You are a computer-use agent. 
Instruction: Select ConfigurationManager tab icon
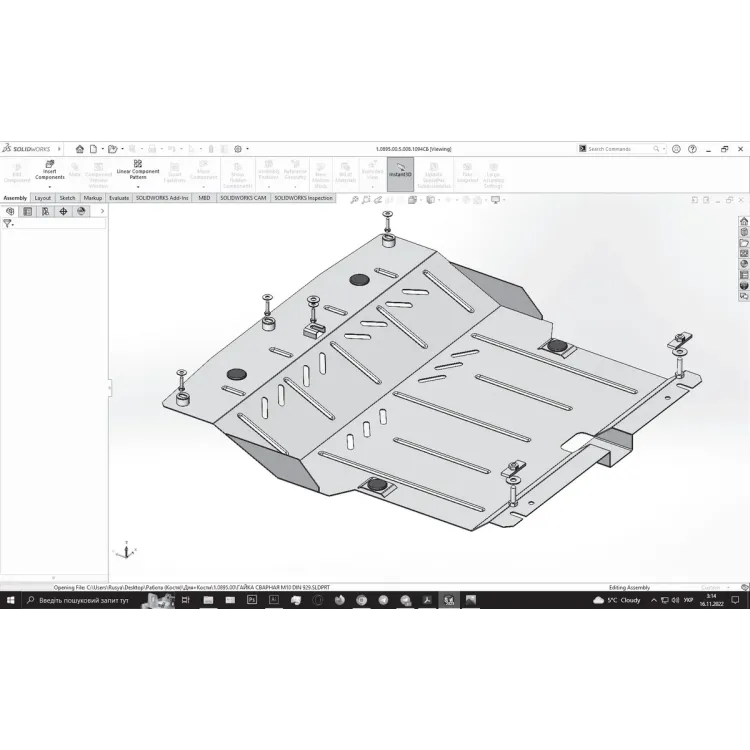(45, 211)
